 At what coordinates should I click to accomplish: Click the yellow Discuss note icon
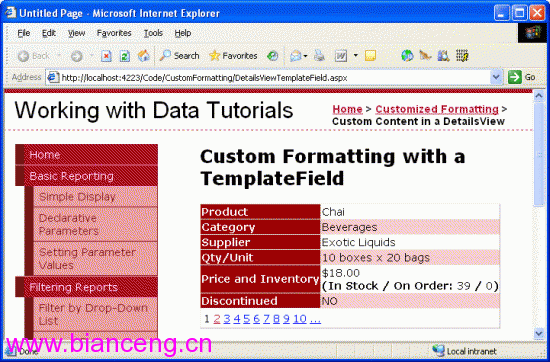click(370, 56)
